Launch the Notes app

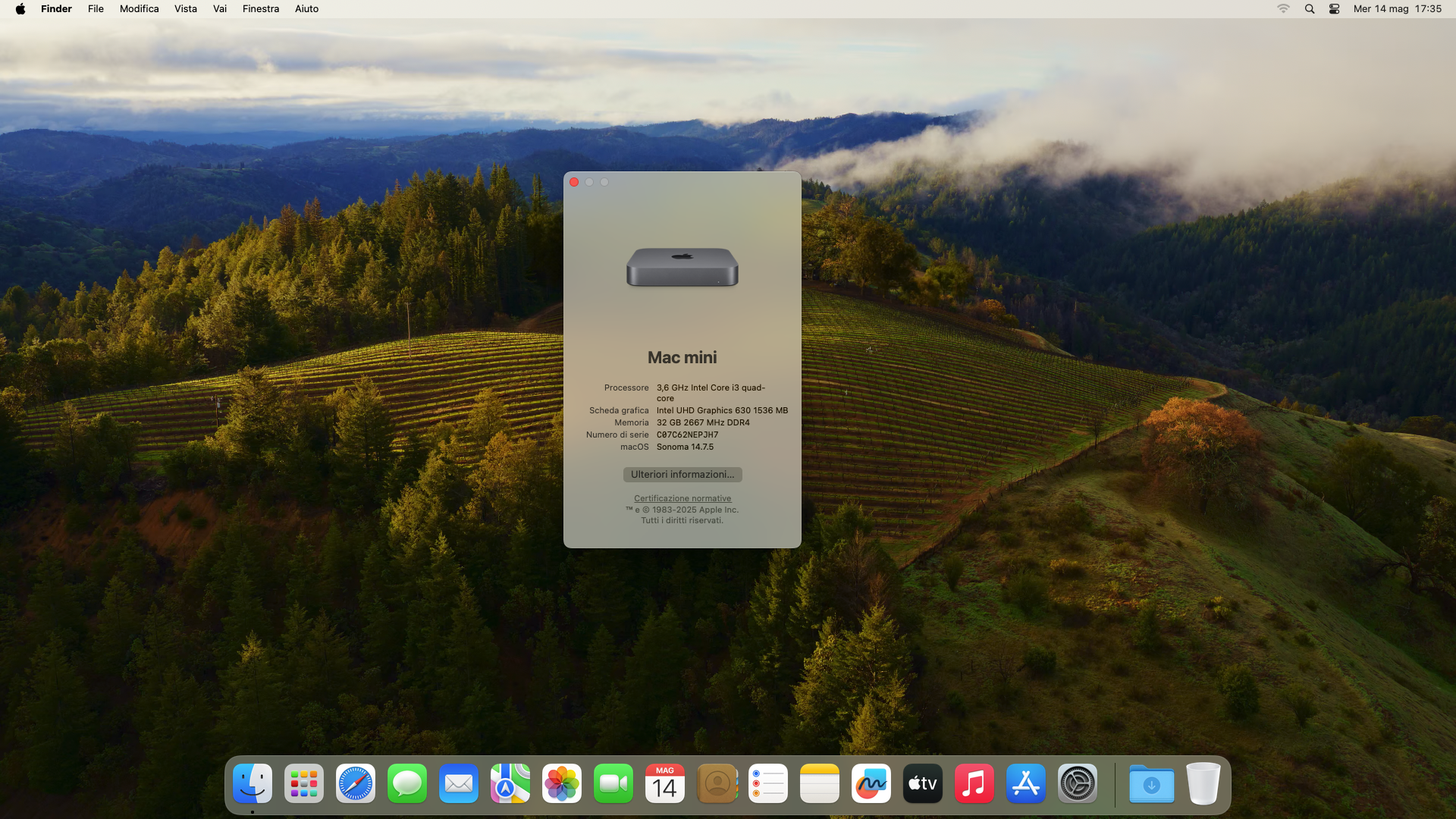pyautogui.click(x=820, y=783)
